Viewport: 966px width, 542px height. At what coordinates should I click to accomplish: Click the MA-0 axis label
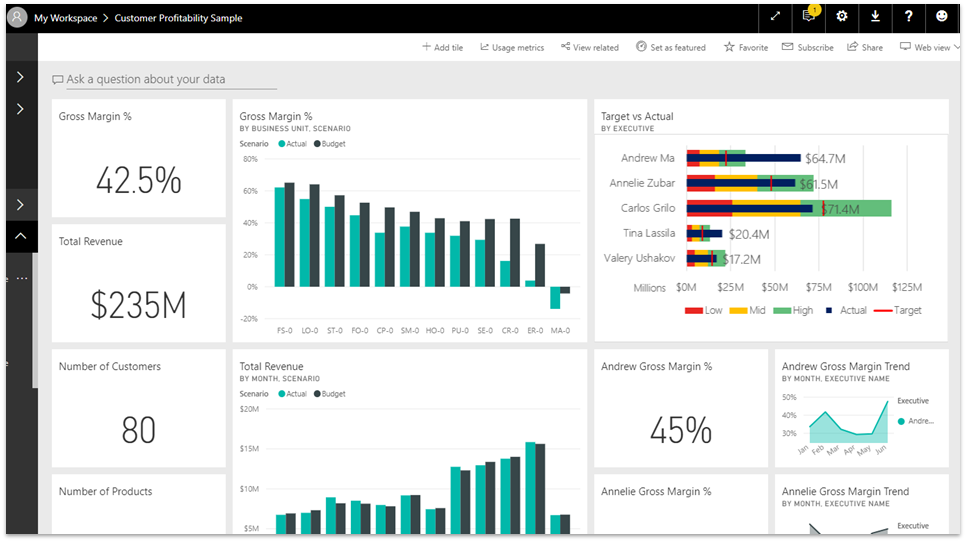coord(560,331)
